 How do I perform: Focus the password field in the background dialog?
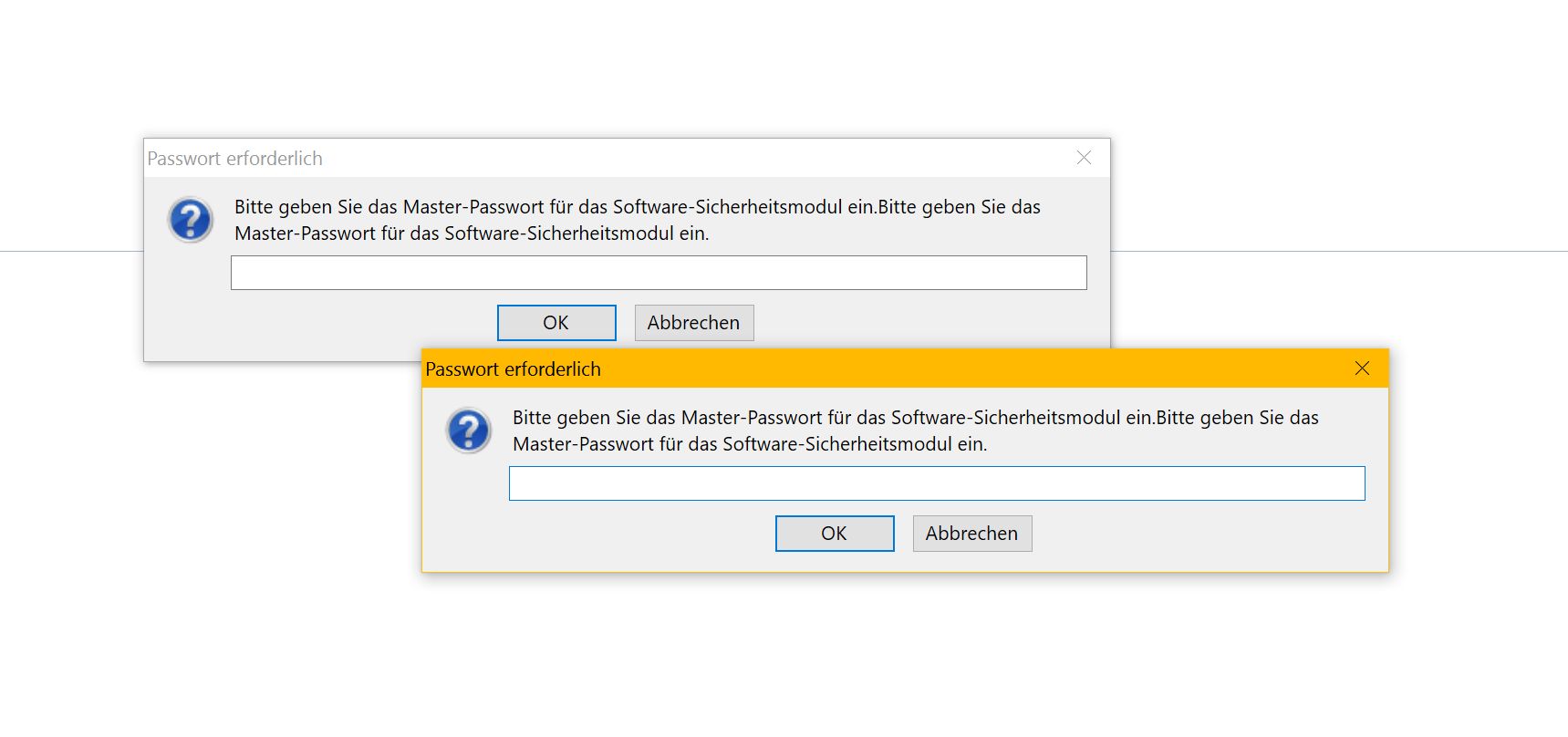pos(658,273)
